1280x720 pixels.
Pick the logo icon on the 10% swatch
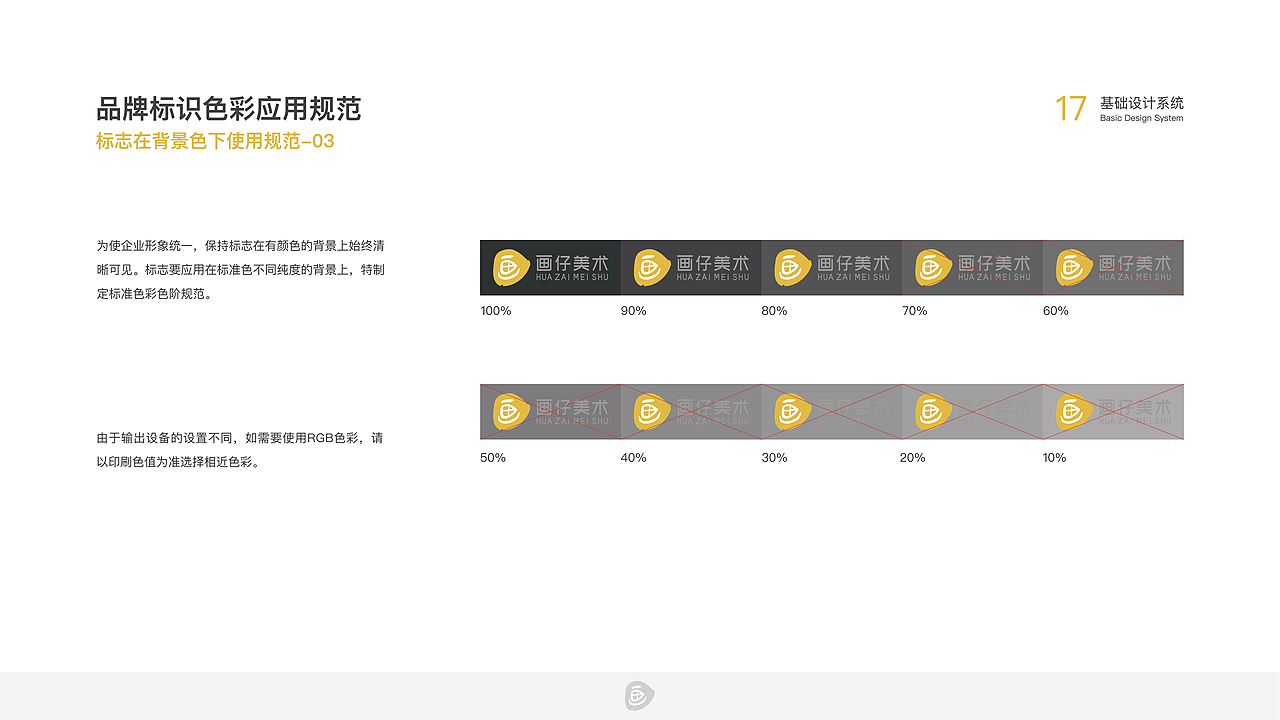coord(1074,411)
